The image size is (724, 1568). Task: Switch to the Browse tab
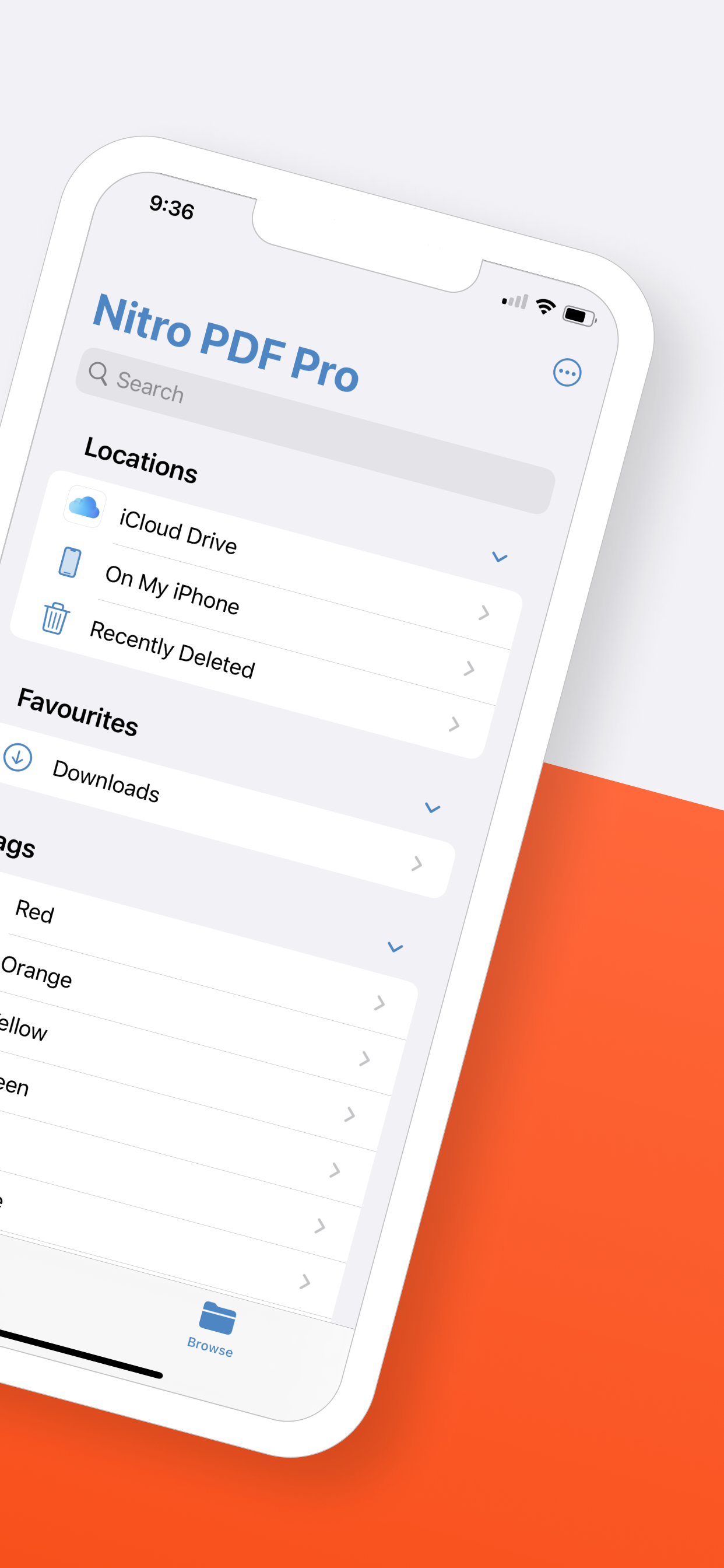pyautogui.click(x=212, y=1330)
